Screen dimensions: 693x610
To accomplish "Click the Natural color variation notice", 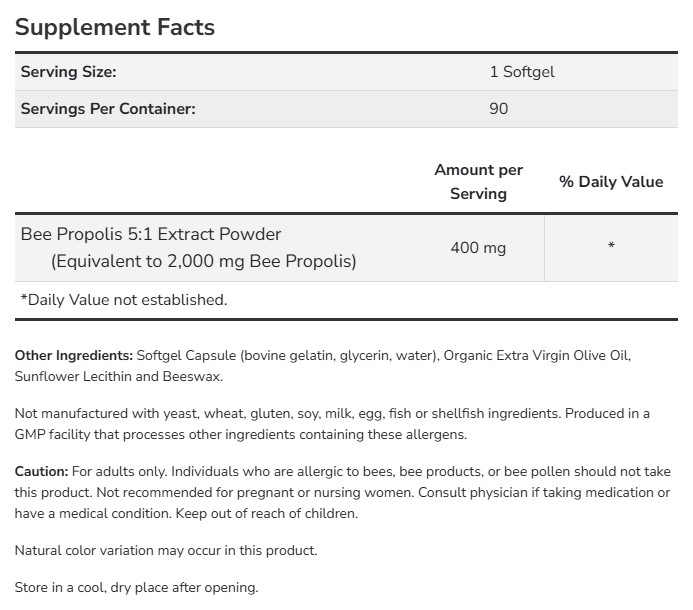I will coord(166,550).
